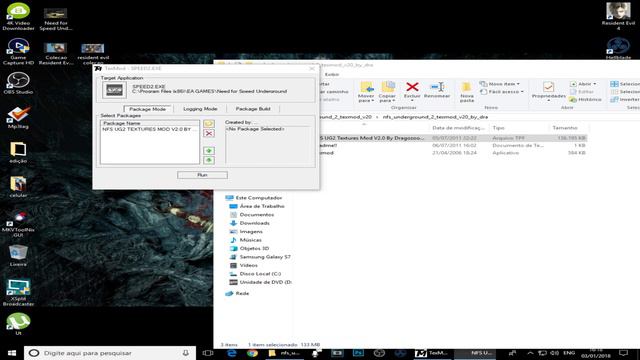Select the Documento de Texto readme file row

pos(453,145)
